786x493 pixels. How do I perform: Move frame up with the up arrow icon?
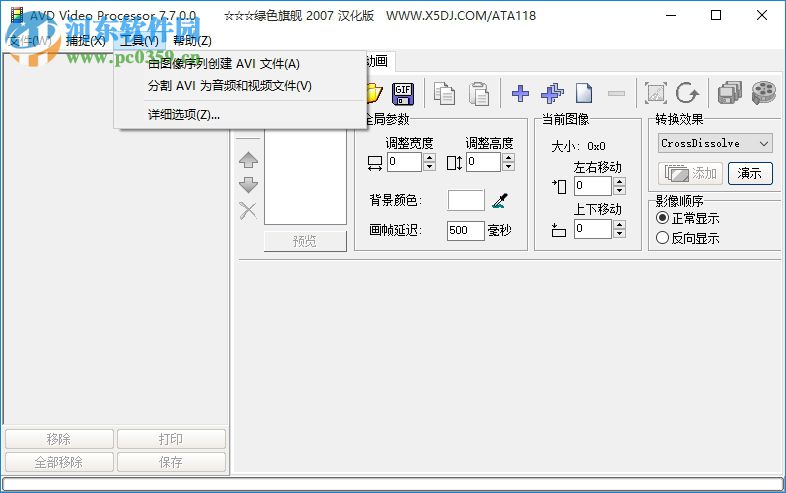tap(248, 160)
